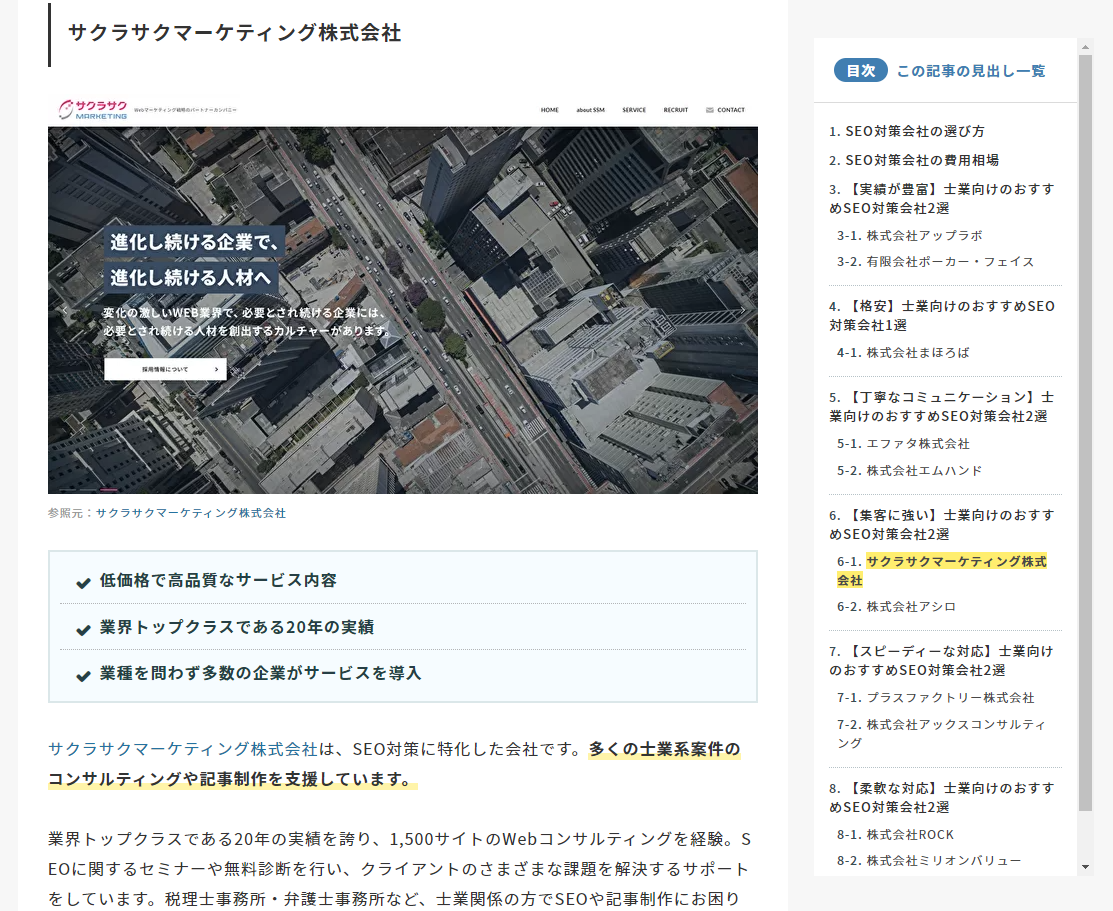Screen dimensions: 1113x911
Task: Click about SSM in embedded site navigation
Action: click(591, 110)
